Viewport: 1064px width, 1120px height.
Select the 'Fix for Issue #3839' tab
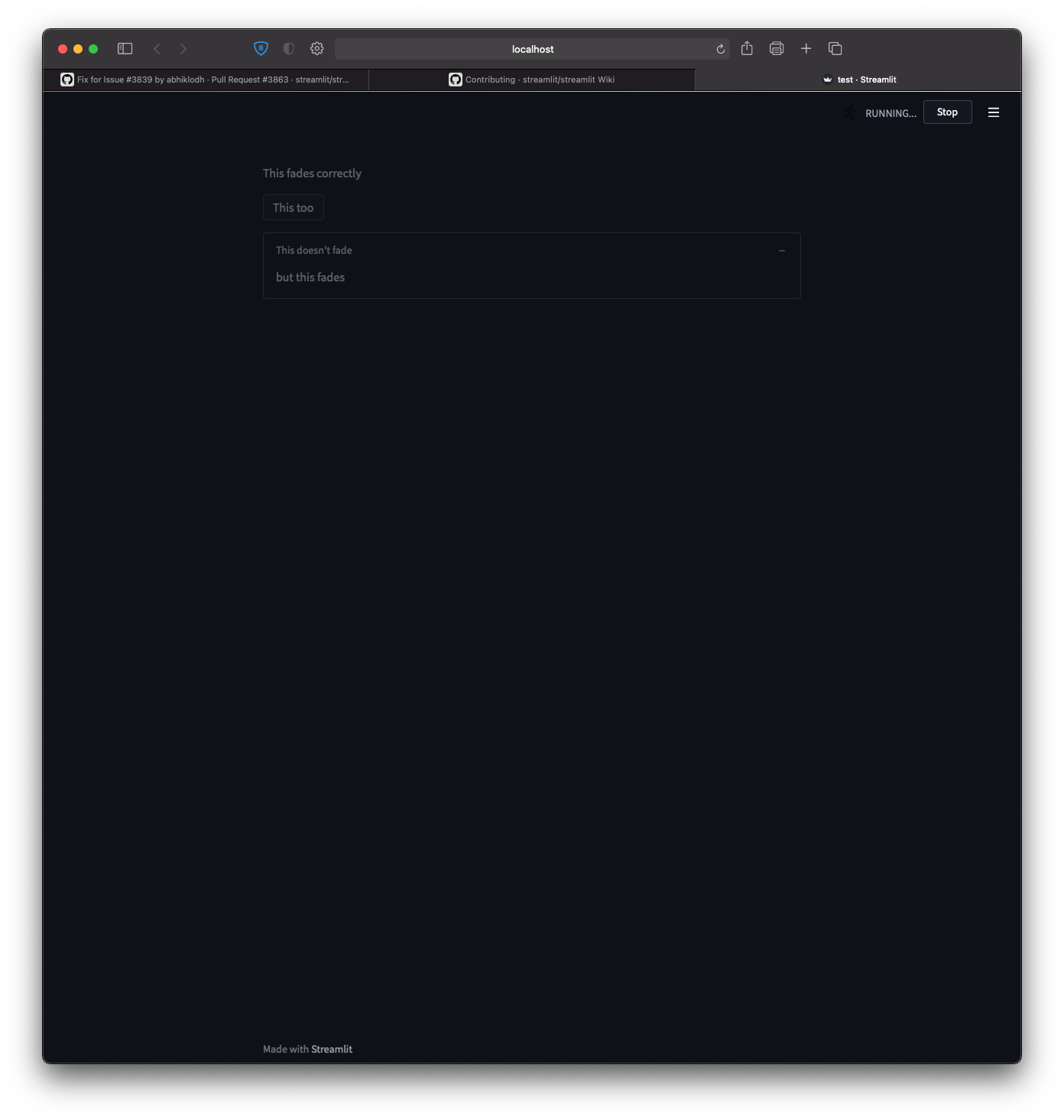206,80
